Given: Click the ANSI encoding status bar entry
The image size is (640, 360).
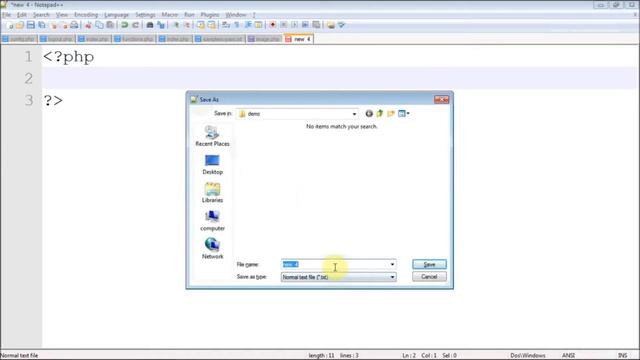Looking at the screenshot, I should [568, 356].
